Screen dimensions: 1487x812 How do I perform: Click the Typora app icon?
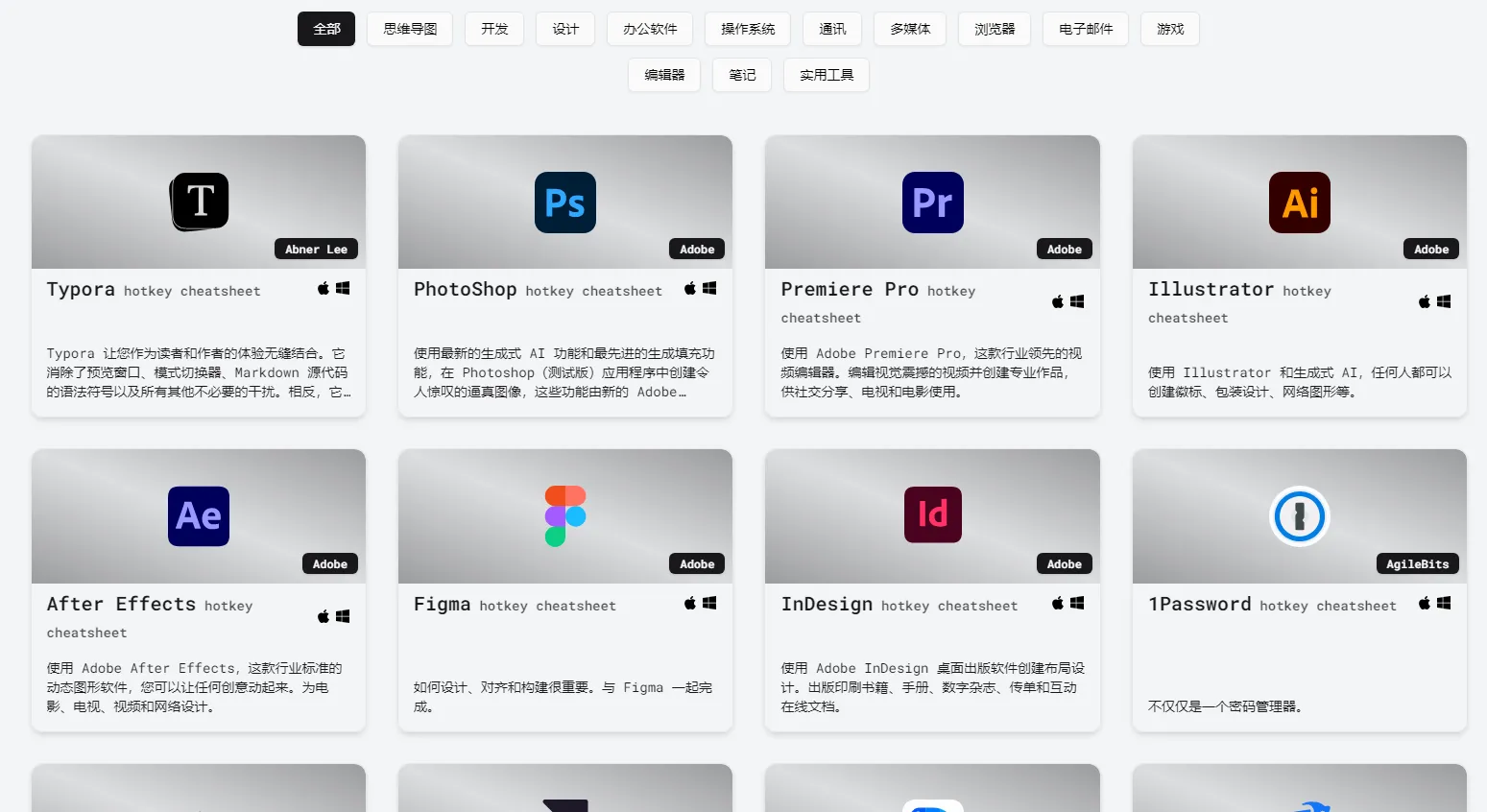pos(200,202)
